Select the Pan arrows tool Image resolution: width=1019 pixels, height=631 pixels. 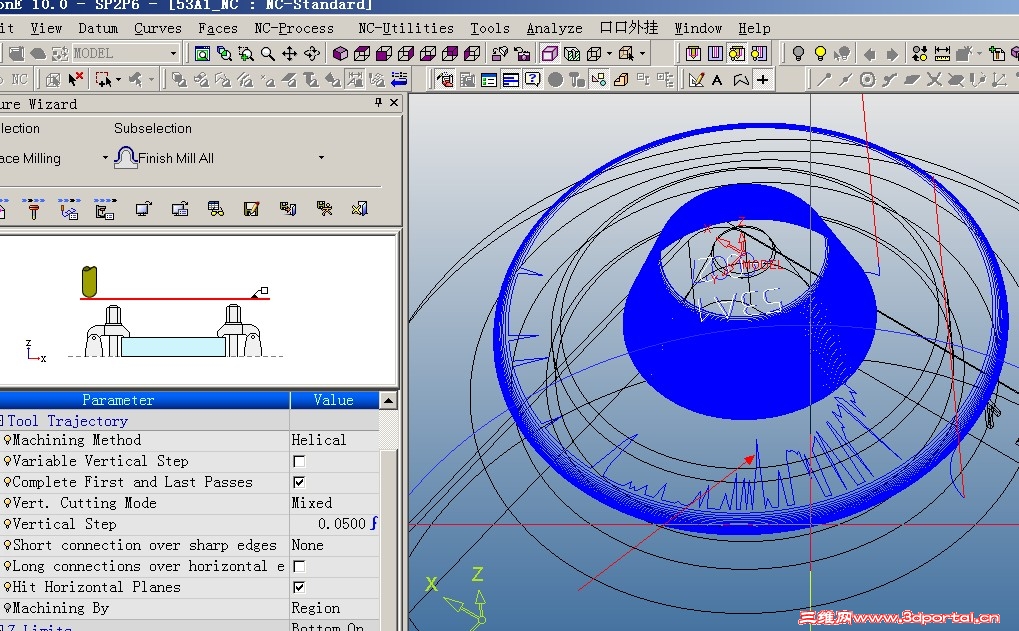coord(290,54)
